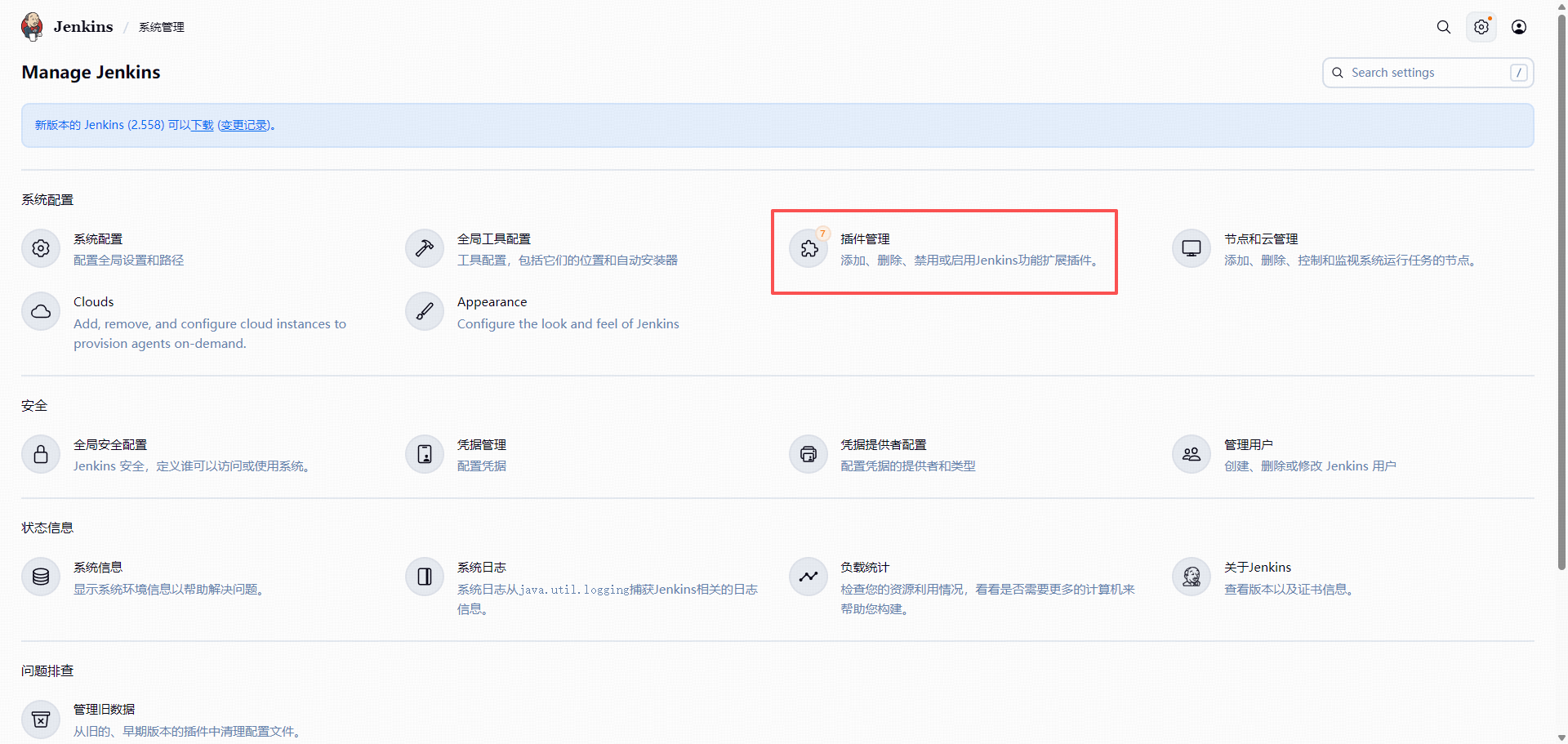Click the plugin update count badge
The height and width of the screenshot is (744, 1568).
[x=822, y=234]
